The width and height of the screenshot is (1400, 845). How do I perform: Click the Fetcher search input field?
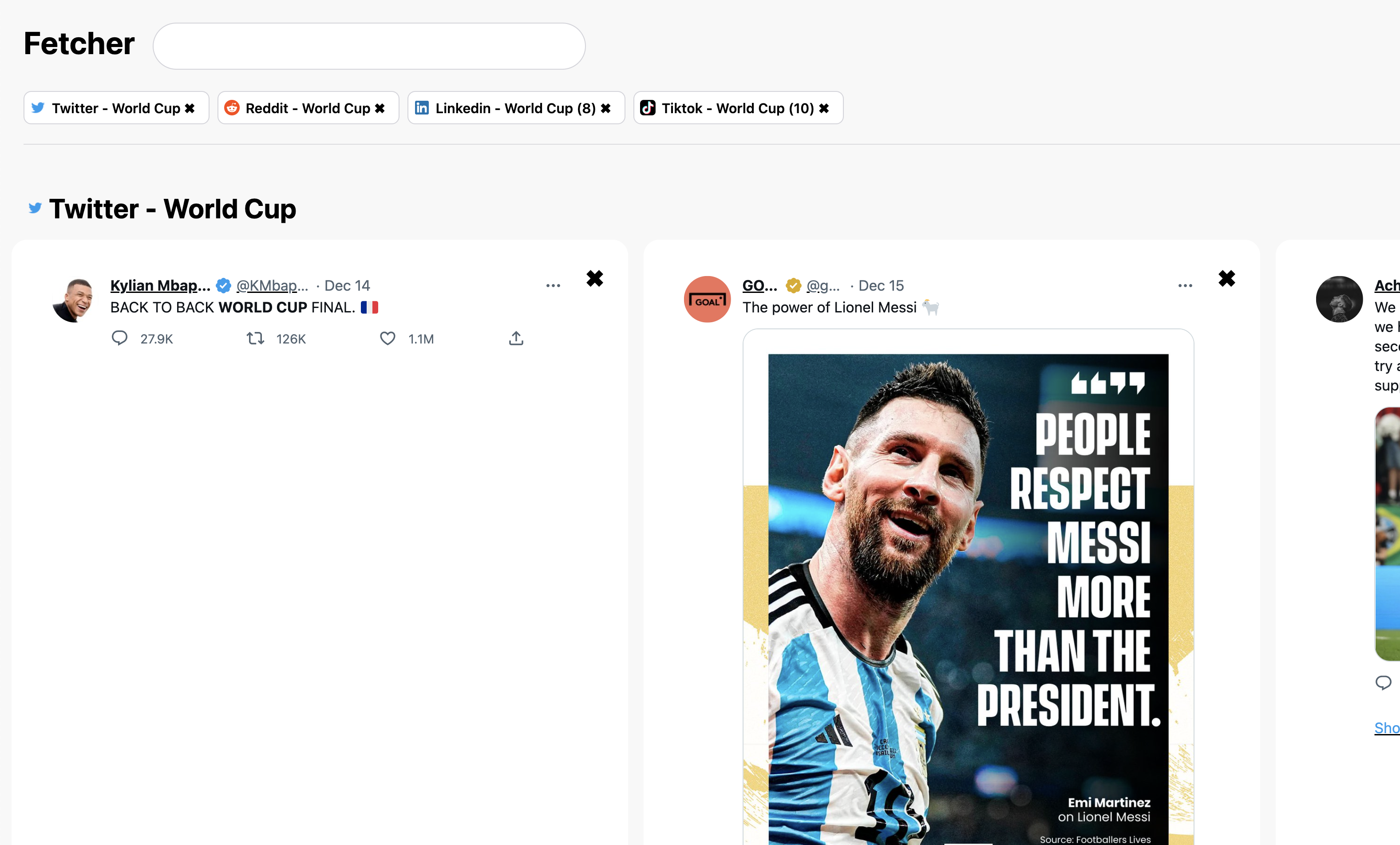point(369,46)
